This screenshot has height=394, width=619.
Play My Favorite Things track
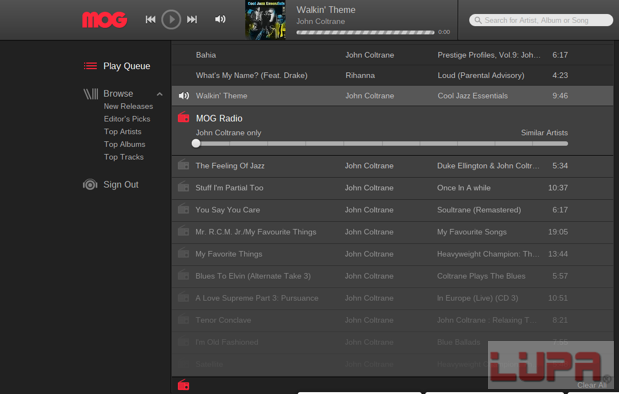(x=229, y=254)
